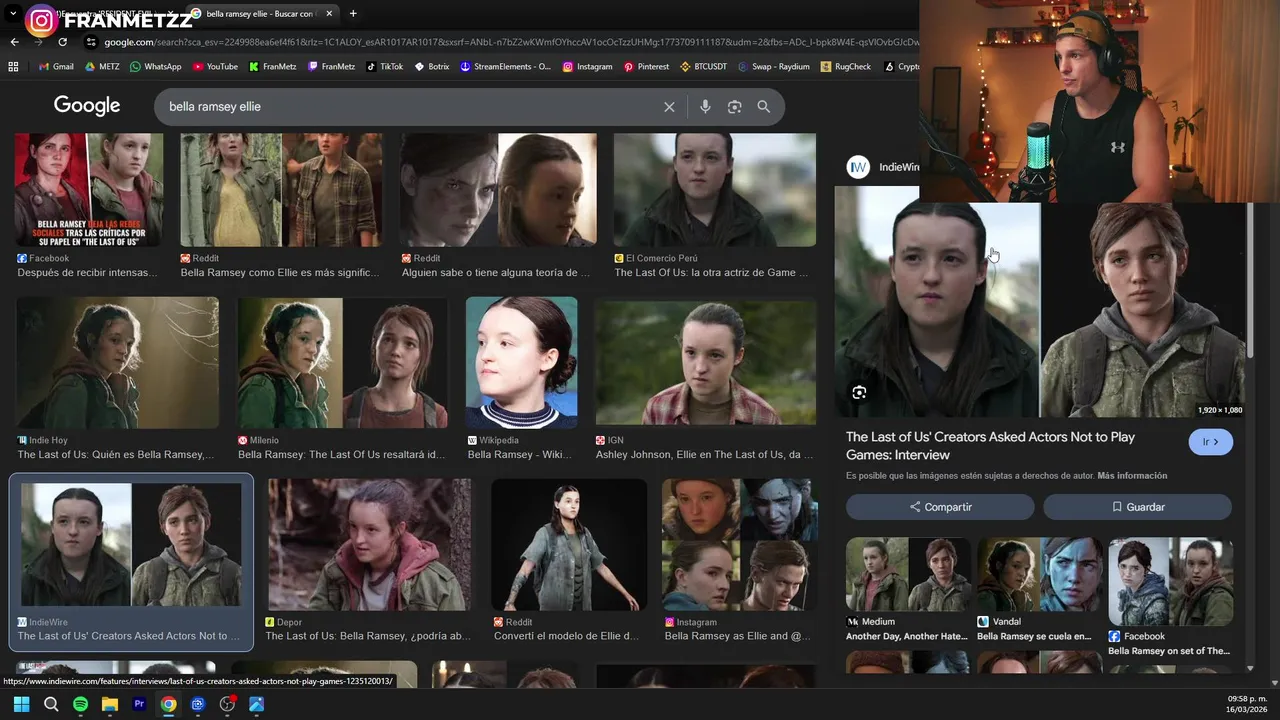Submit search with the magnifier icon
The height and width of the screenshot is (720, 1280).
point(764,107)
